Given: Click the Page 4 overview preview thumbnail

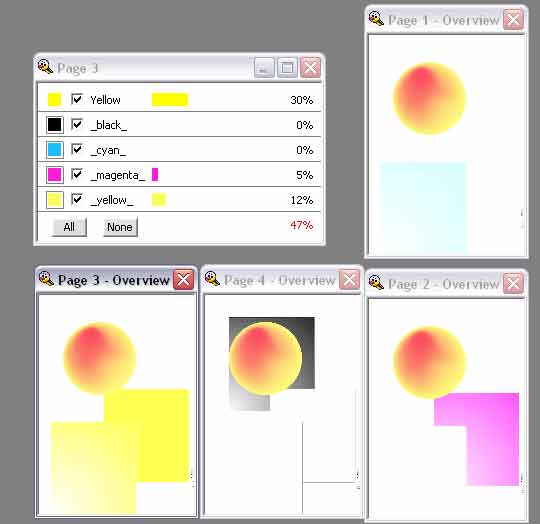Looking at the screenshot, I should 282,405.
